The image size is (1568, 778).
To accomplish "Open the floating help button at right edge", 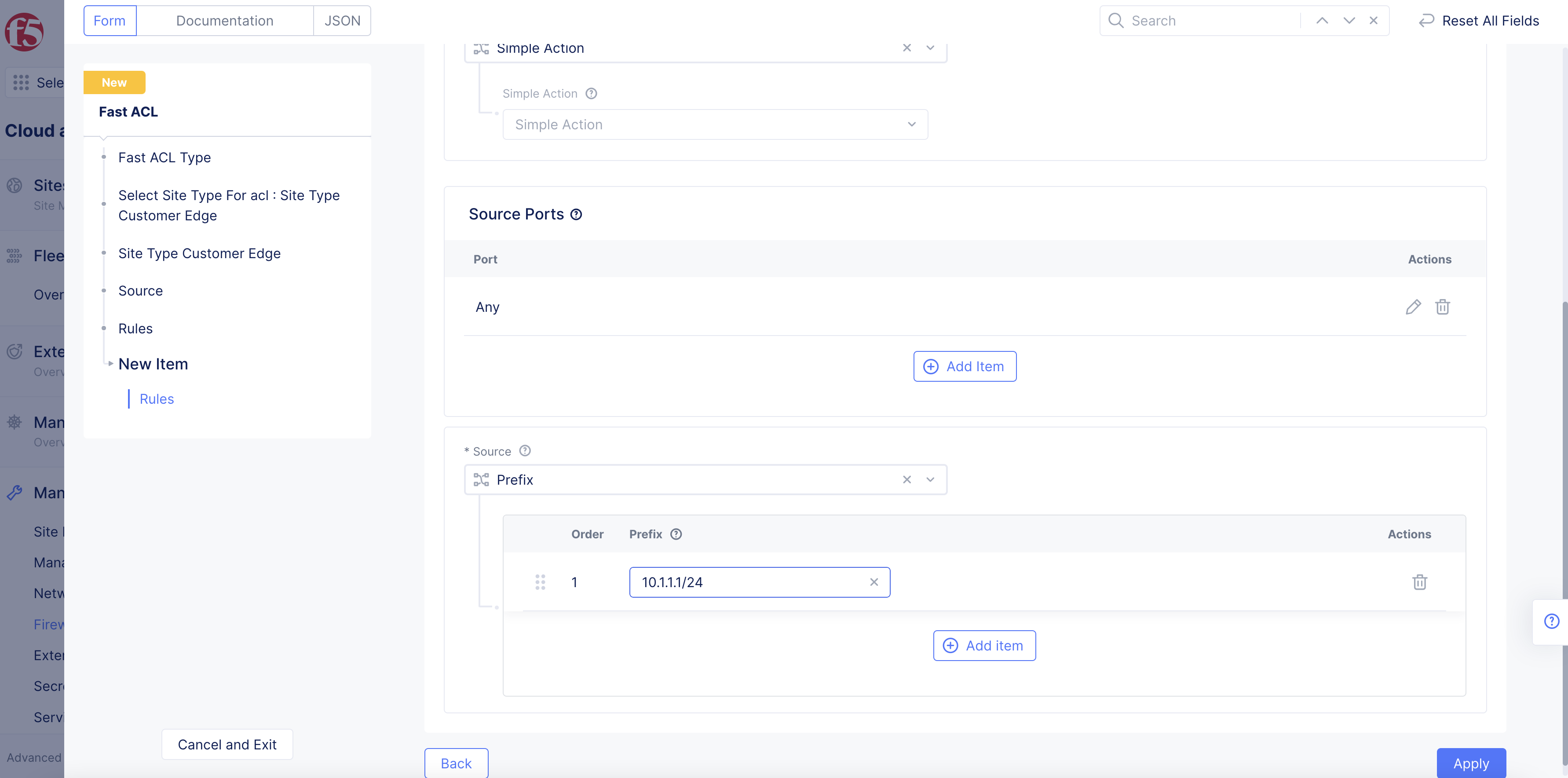I will pyautogui.click(x=1551, y=621).
